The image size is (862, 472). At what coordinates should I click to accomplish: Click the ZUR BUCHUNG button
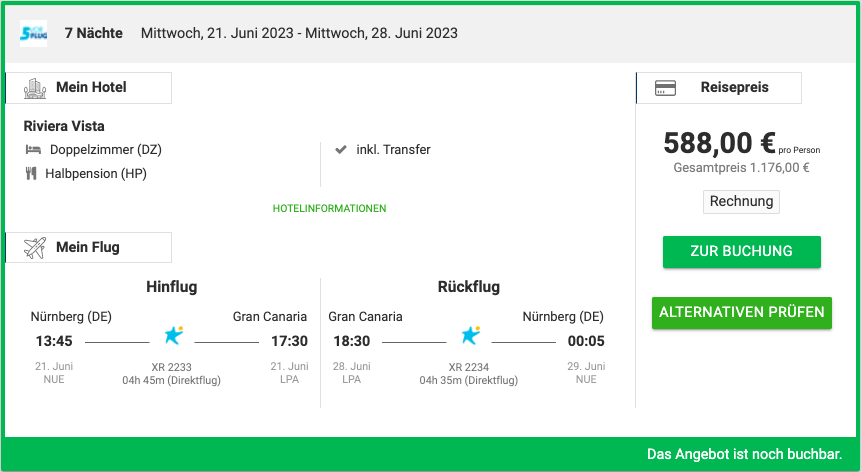[x=742, y=252]
